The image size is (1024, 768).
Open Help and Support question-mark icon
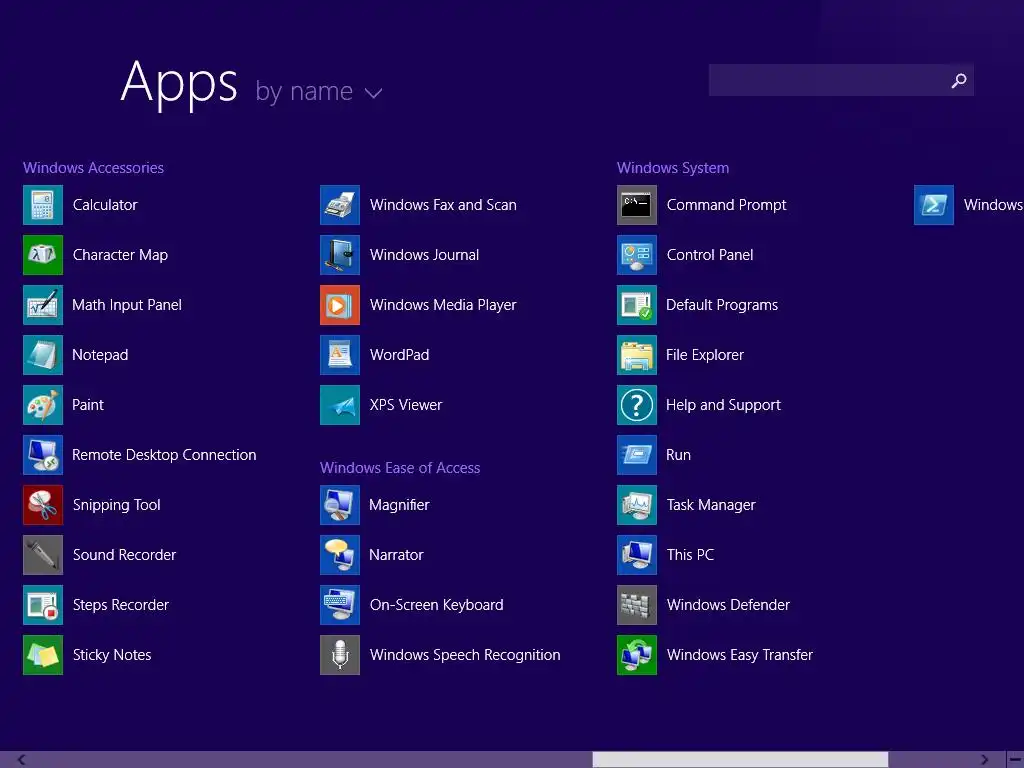pyautogui.click(x=637, y=405)
